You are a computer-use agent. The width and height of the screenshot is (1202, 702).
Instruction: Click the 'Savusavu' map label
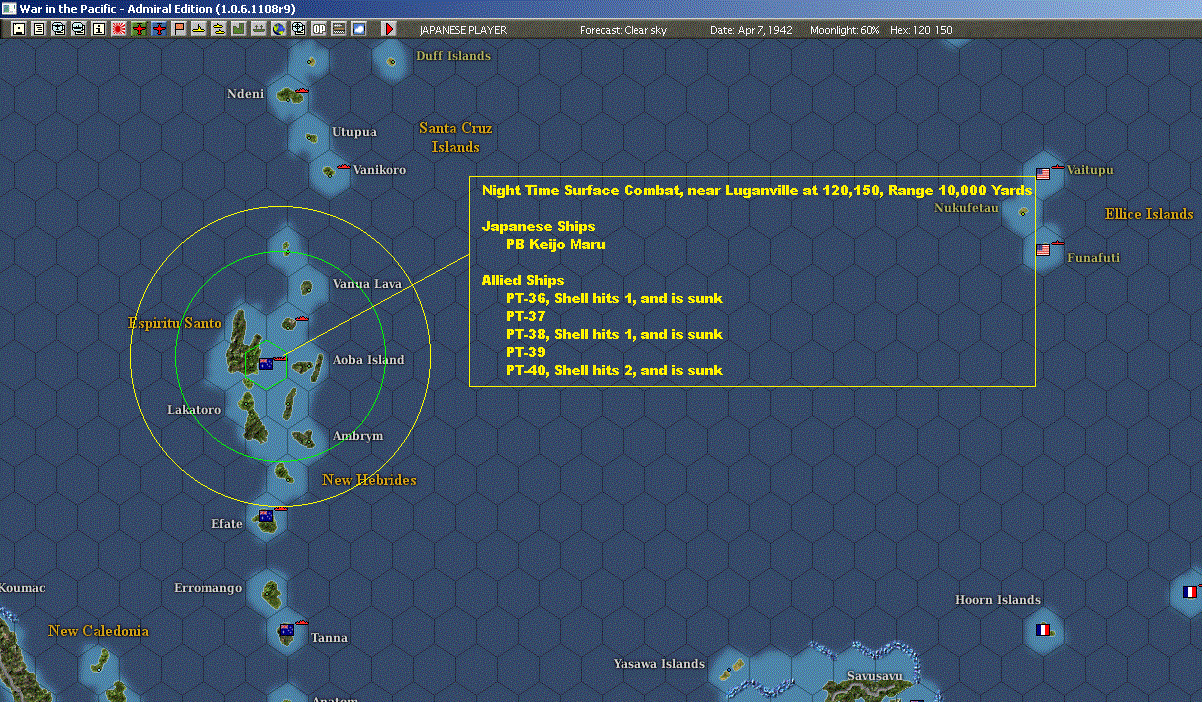[874, 676]
